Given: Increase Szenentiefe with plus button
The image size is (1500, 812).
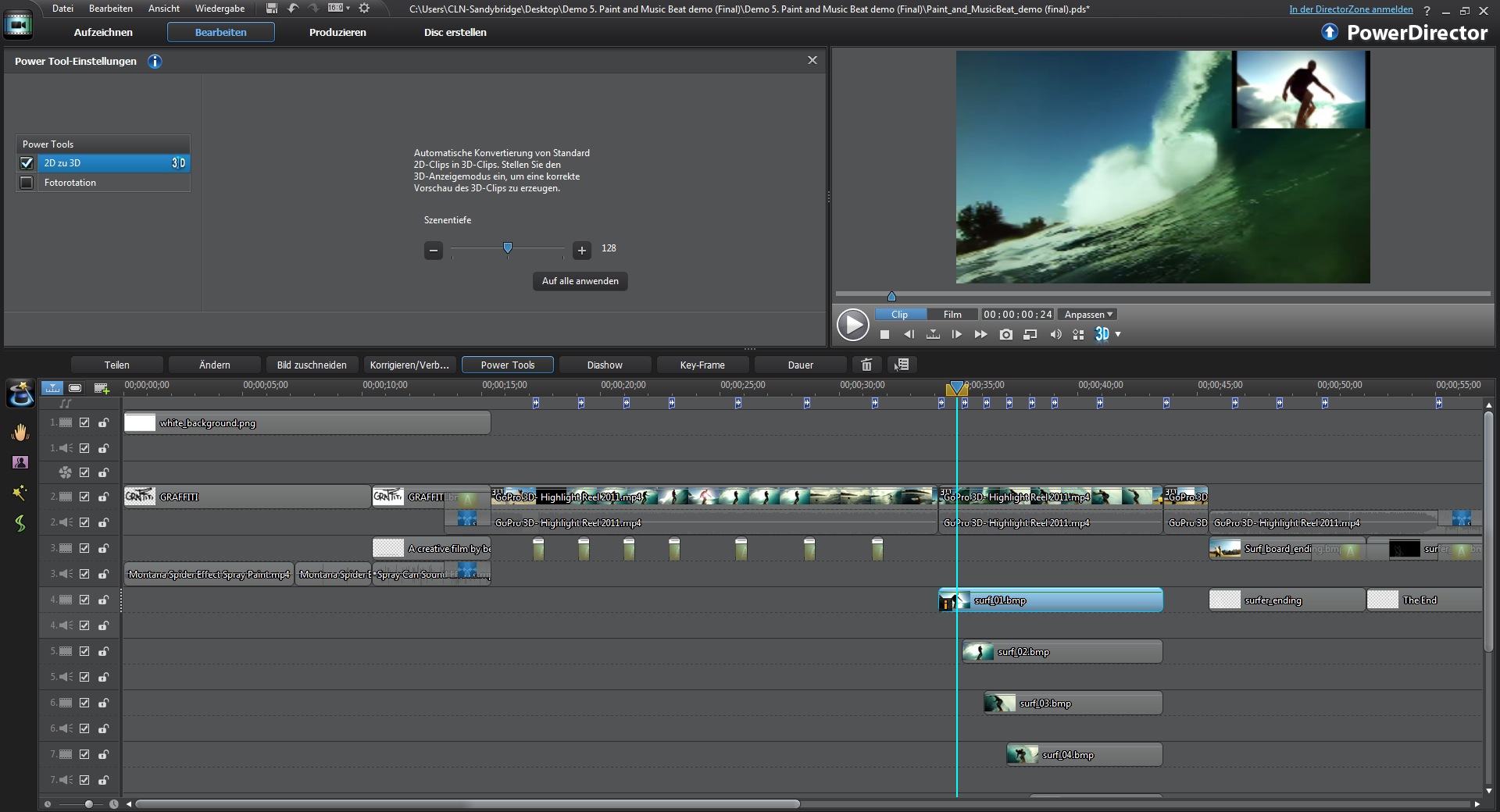Looking at the screenshot, I should (x=582, y=251).
